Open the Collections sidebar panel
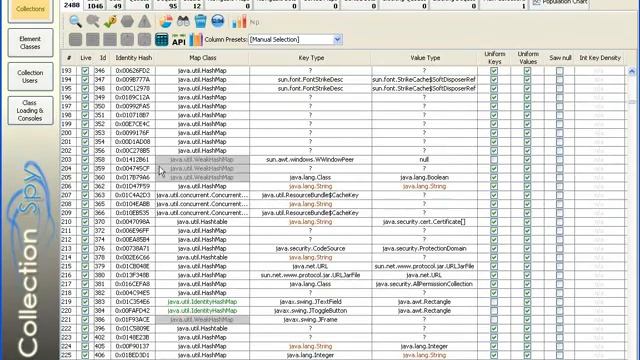Viewport: 640px width, 360px height. pyautogui.click(x=30, y=9)
